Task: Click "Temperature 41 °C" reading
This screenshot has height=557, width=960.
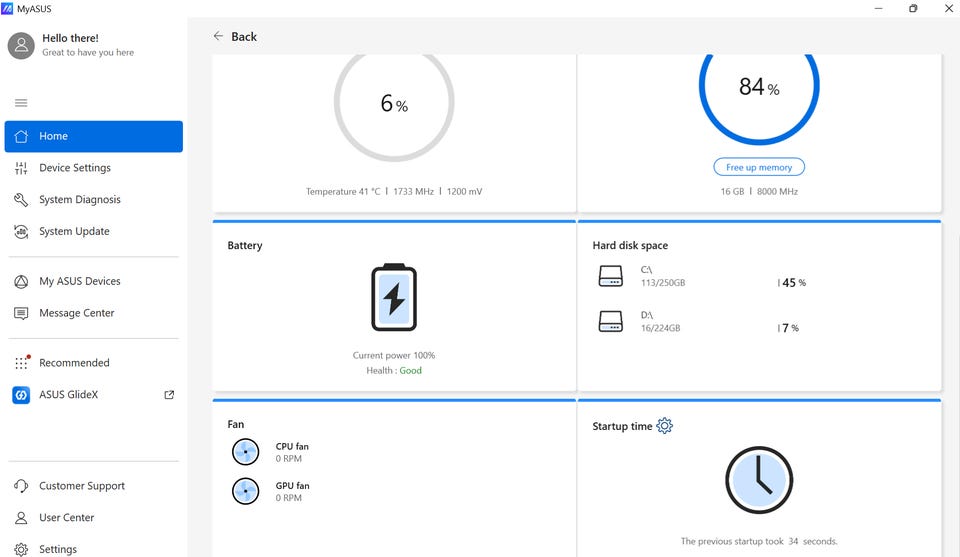Action: 343,192
